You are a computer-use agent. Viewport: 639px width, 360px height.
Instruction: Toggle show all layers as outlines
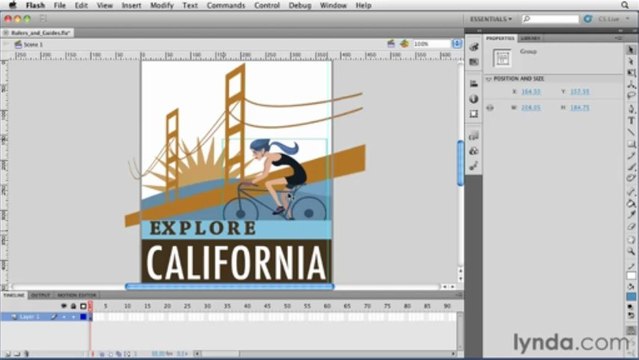click(83, 306)
